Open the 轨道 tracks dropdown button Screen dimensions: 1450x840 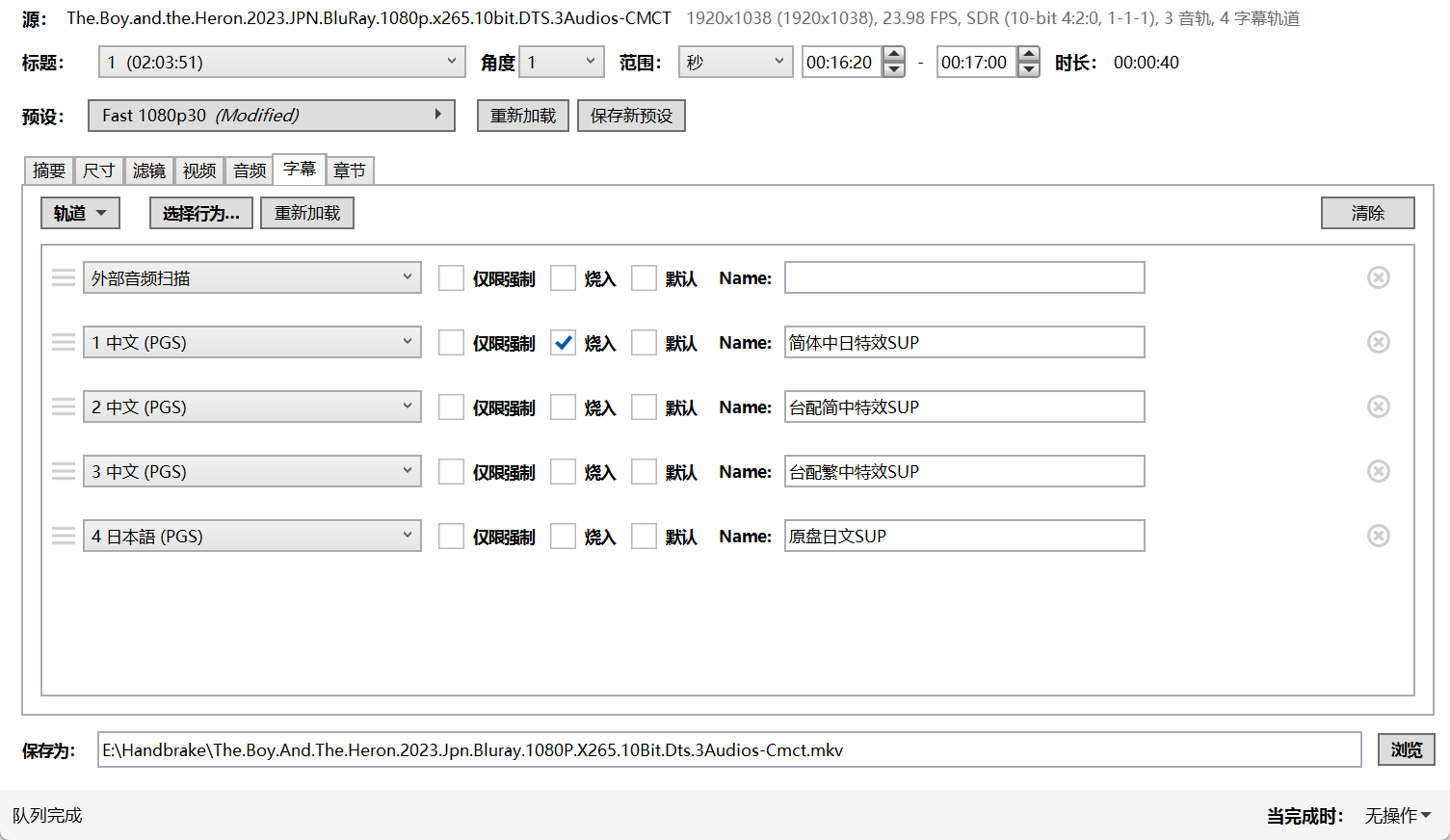pos(80,213)
